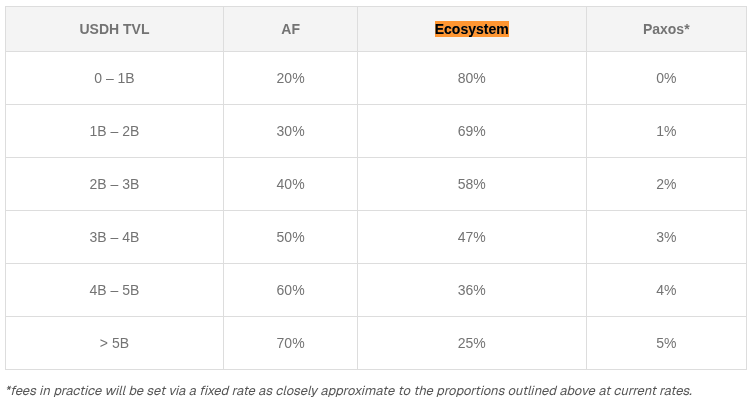Viewport: 752px width, 409px height.
Task: Click the 60% AF cell
Action: click(x=290, y=290)
